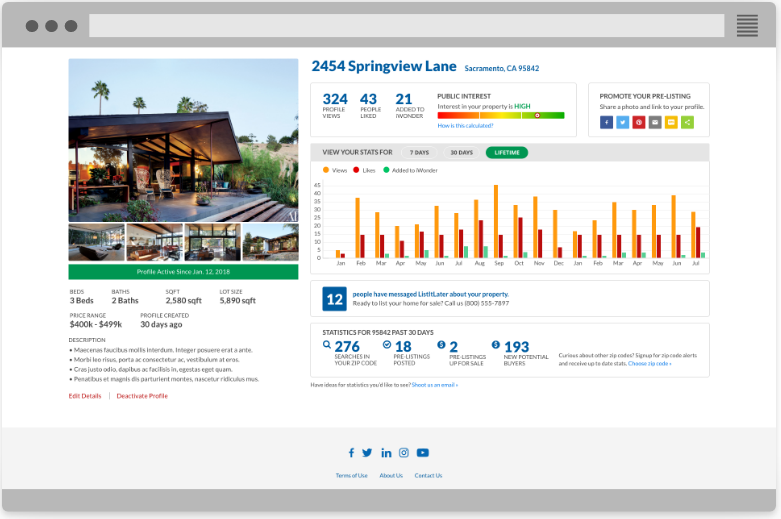The image size is (781, 519).
Task: Open the YouTube icon in footer
Action: coord(423,453)
